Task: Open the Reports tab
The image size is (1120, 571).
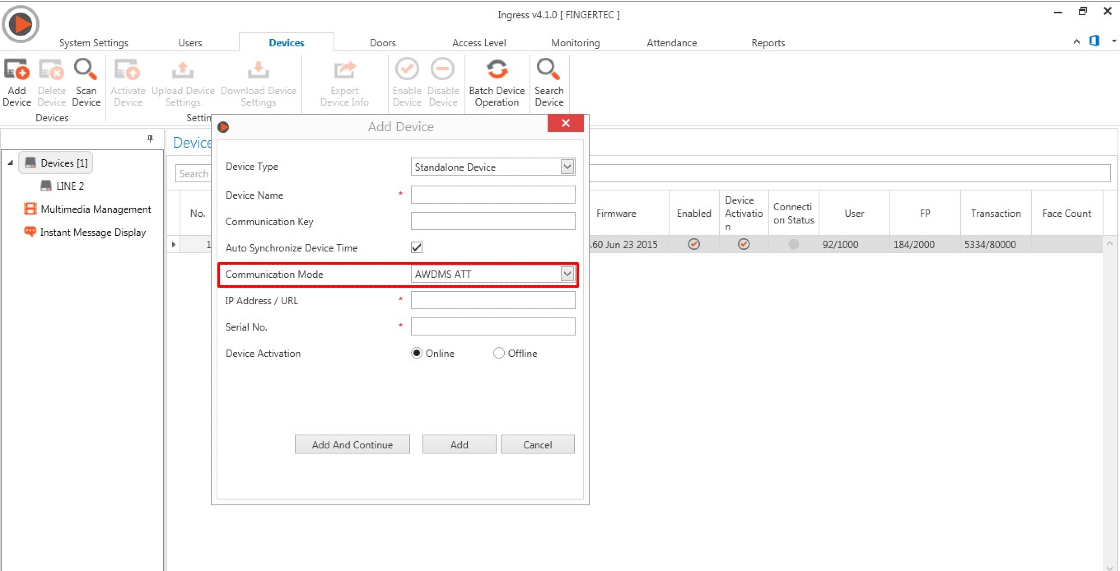Action: coord(769,43)
